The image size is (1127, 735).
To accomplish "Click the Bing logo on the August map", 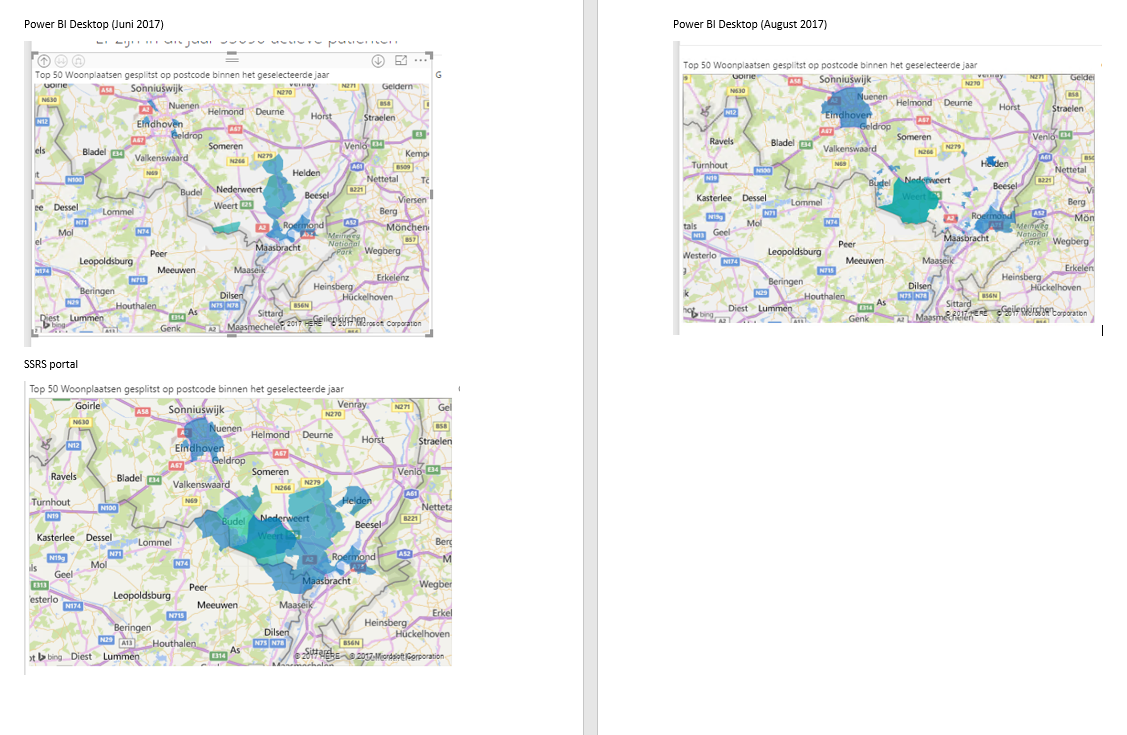I will click(702, 315).
